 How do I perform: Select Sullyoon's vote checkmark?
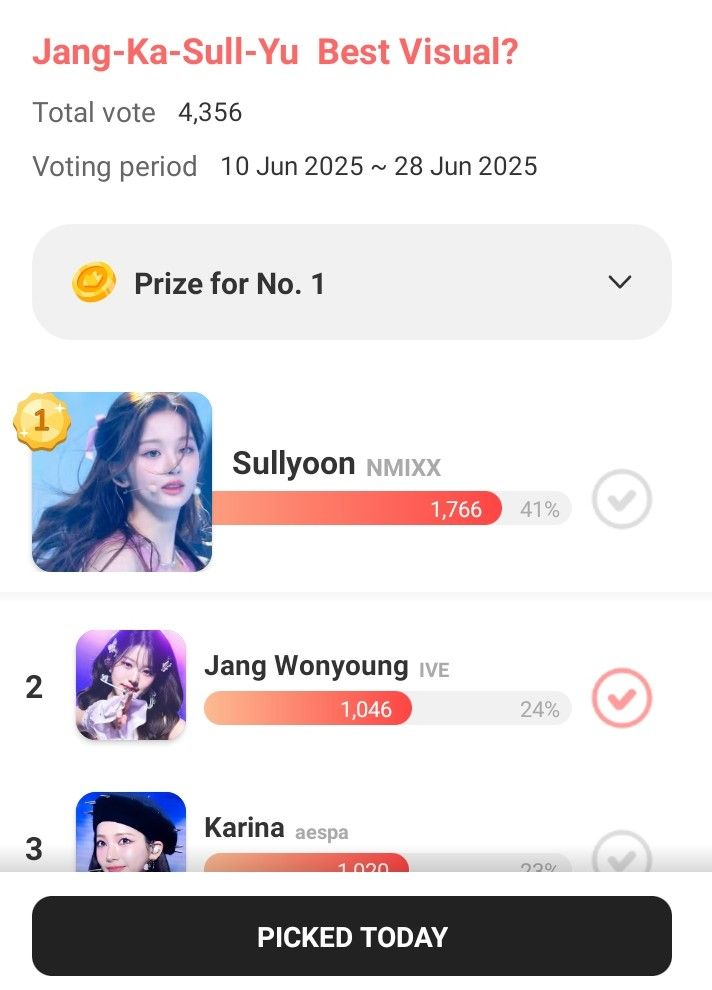[x=622, y=499]
